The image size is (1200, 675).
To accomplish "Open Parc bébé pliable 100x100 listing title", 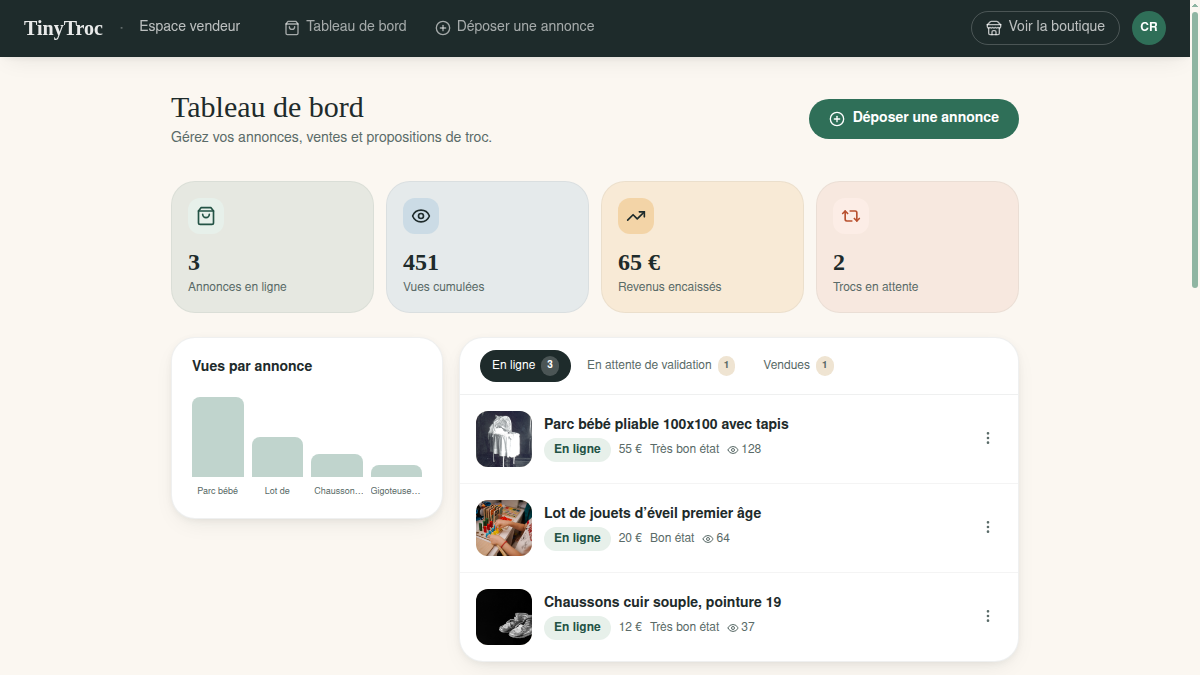I will pyautogui.click(x=666, y=424).
